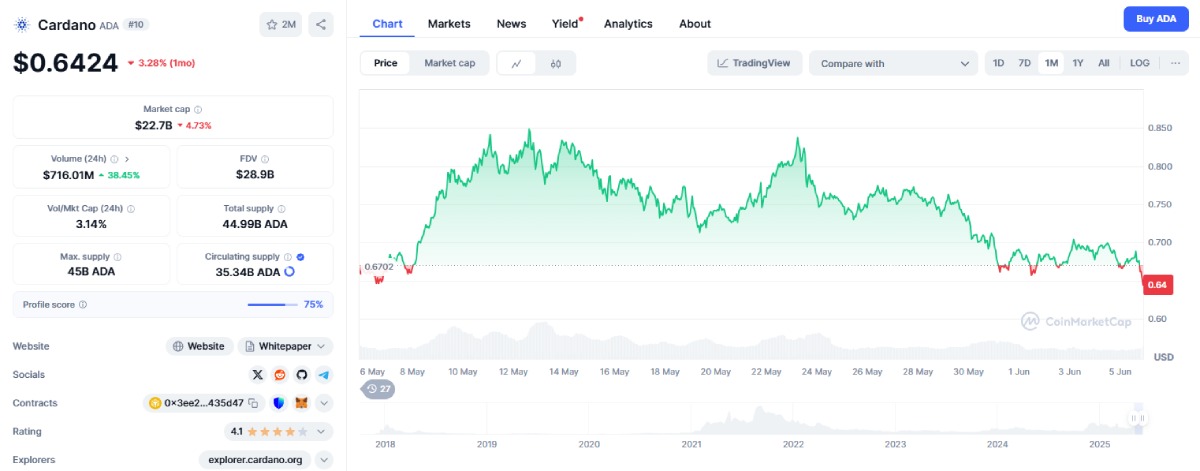Image resolution: width=1200 pixels, height=471 pixels.
Task: Set chart range to 1M
Action: 1051,63
